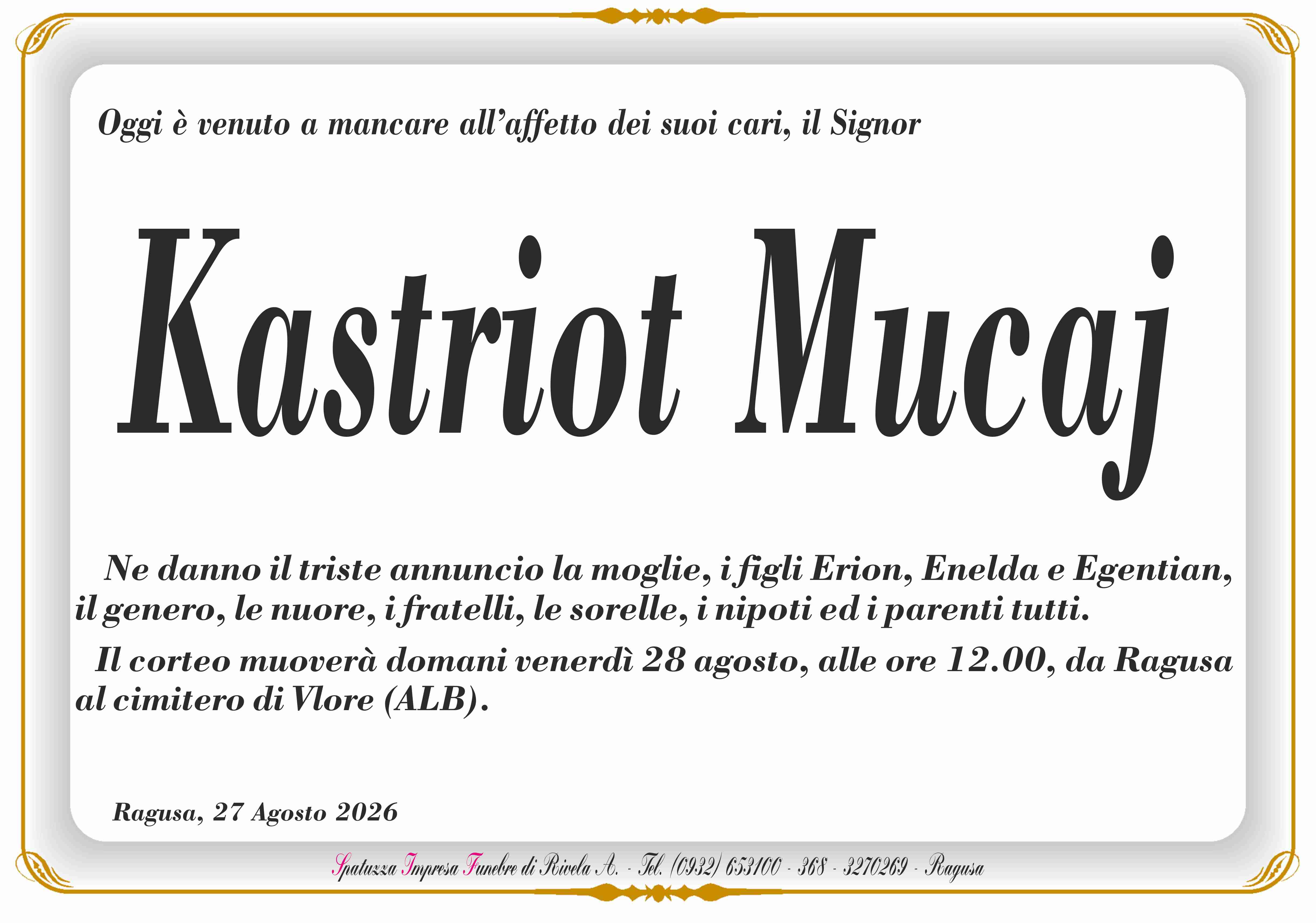Click the name 'Kastriot'

(x=400, y=333)
